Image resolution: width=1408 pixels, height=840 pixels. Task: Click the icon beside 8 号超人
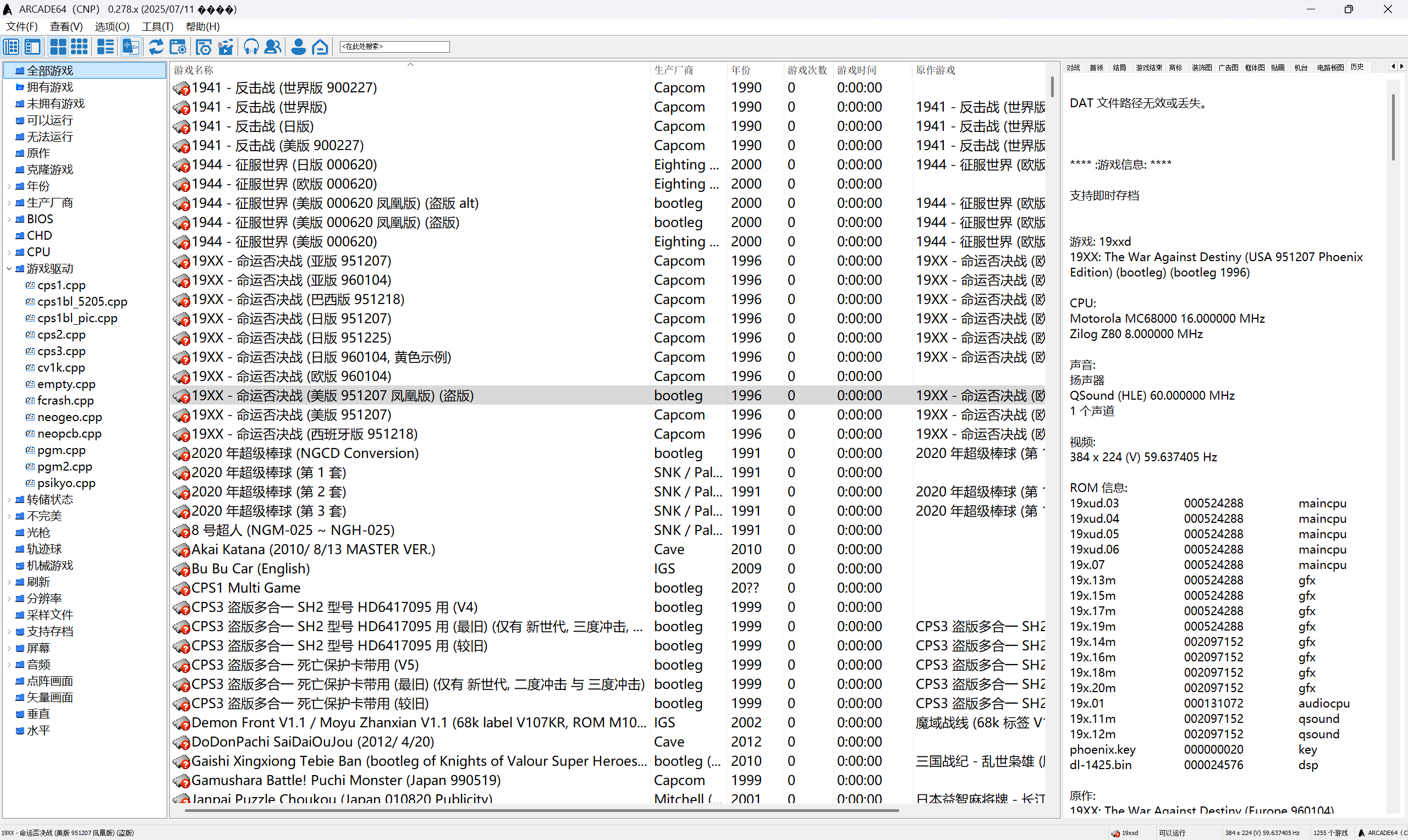tap(181, 530)
